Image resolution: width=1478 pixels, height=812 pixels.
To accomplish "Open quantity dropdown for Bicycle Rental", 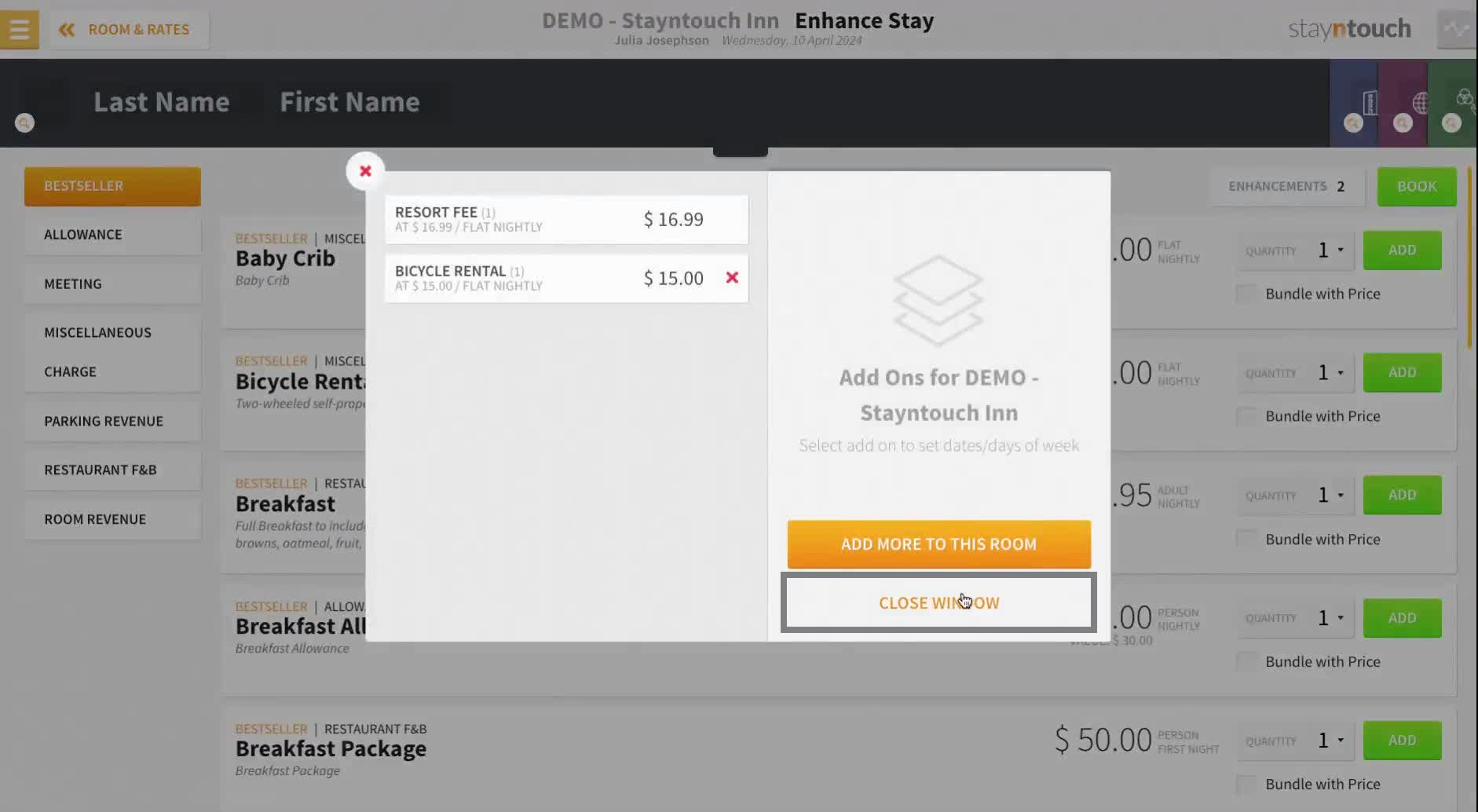I will (1331, 373).
